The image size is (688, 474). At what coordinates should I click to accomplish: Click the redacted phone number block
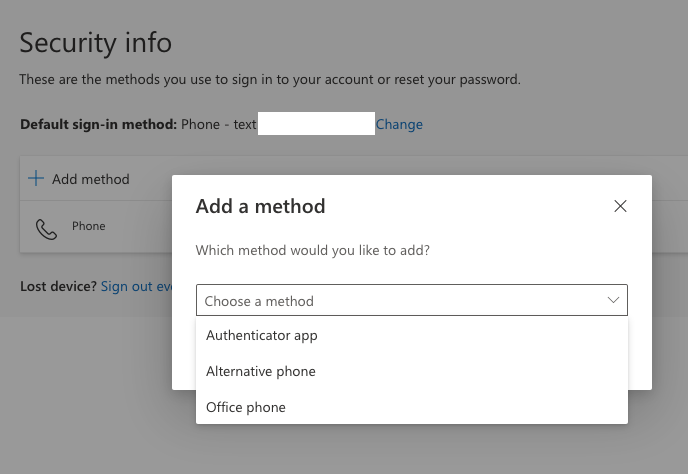pyautogui.click(x=316, y=124)
